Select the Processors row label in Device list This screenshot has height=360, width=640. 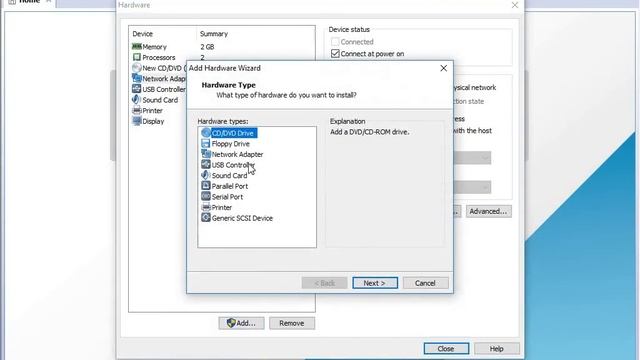[x=159, y=58]
